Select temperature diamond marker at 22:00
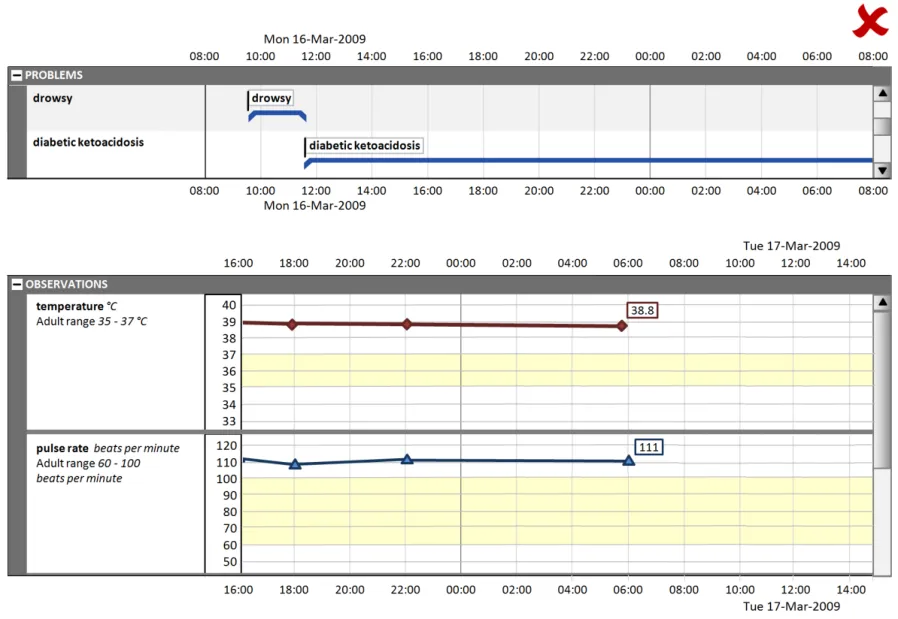Viewport: 898px width, 619px height. pyautogui.click(x=406, y=324)
